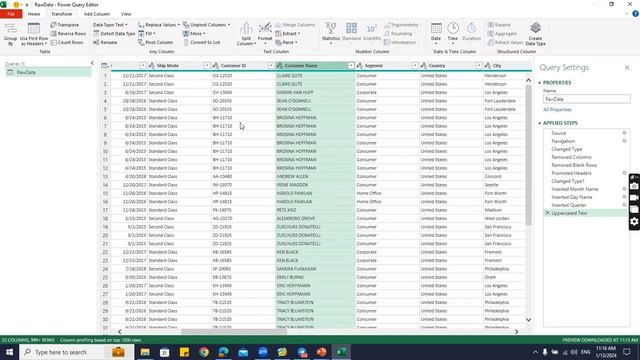Image resolution: width=640 pixels, height=360 pixels.
Task: Open File Explorer from the taskbar
Action: (x=145, y=352)
